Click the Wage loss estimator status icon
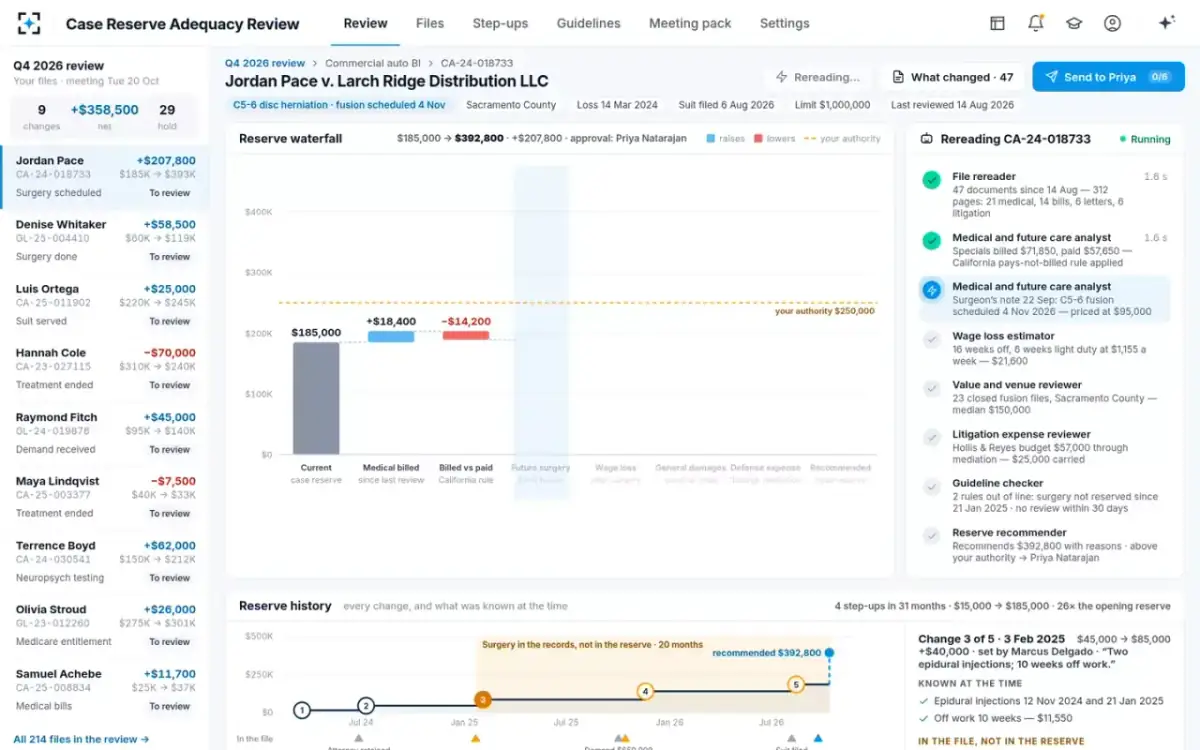 pos(932,340)
